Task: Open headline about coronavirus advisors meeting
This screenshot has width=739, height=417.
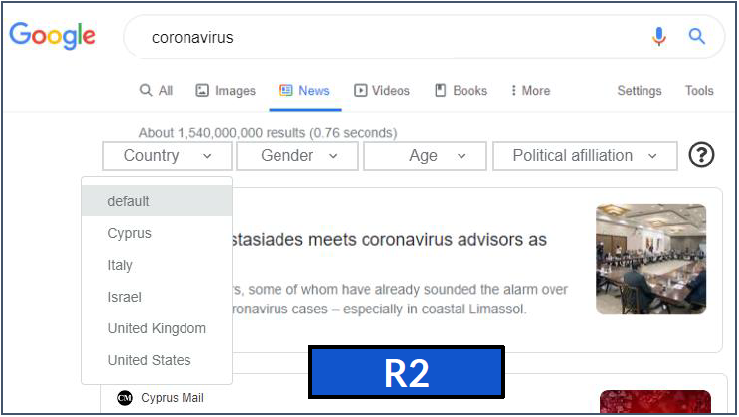Action: pos(389,240)
